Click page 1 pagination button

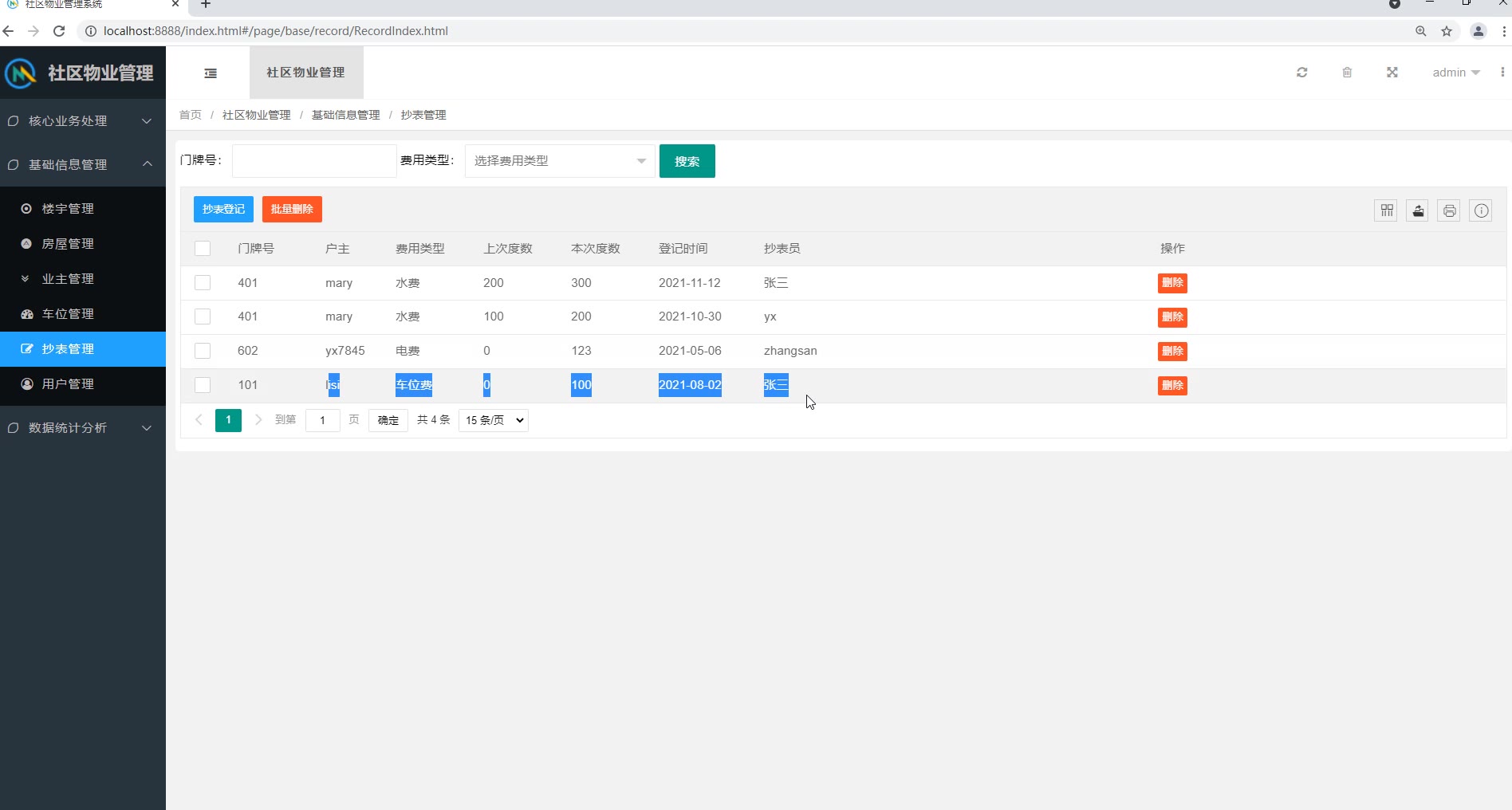pos(228,420)
